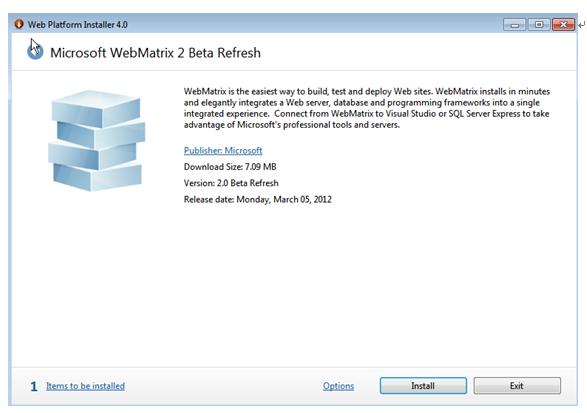The height and width of the screenshot is (413, 587).
Task: Follow the Publisher: Microsoft link
Action: [223, 151]
